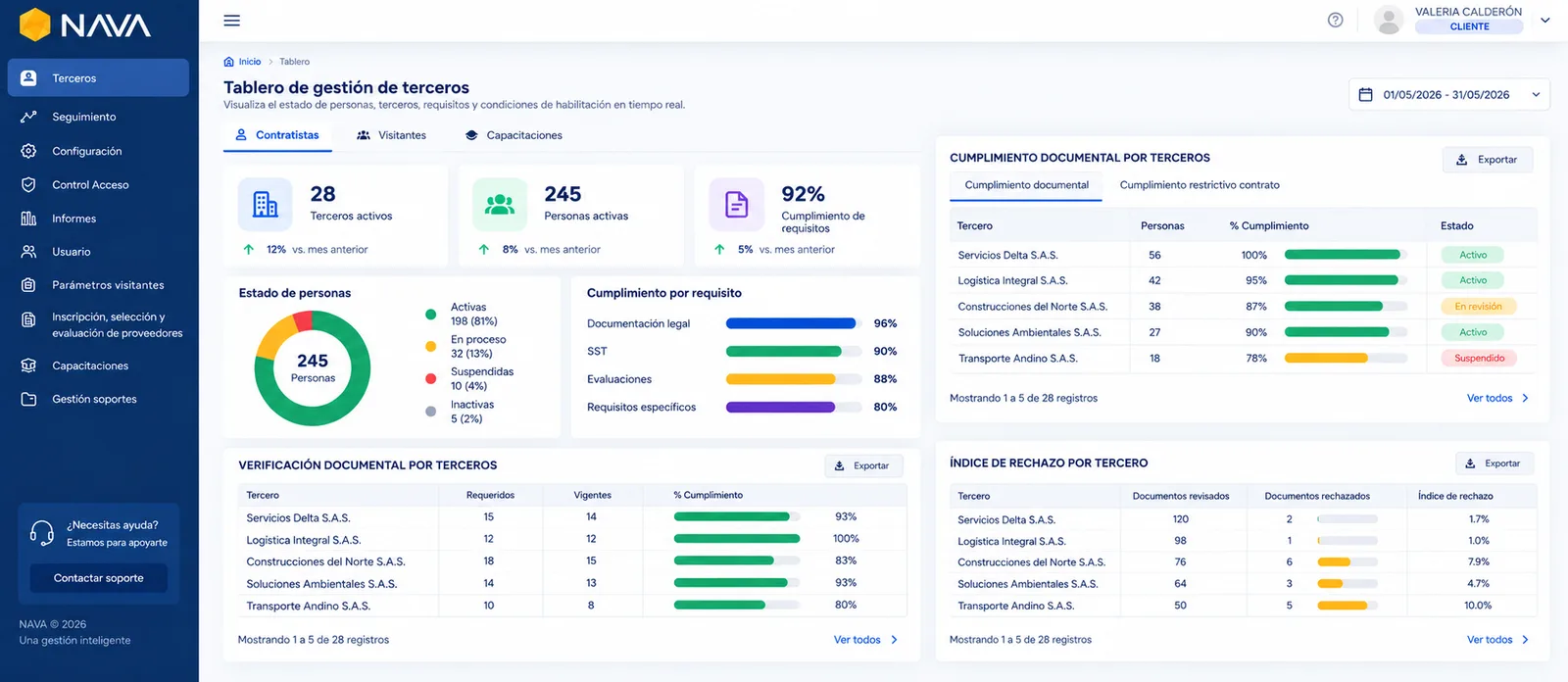Open Control Acceso in the sidebar
Viewport: 1568px width, 682px height.
(98, 184)
